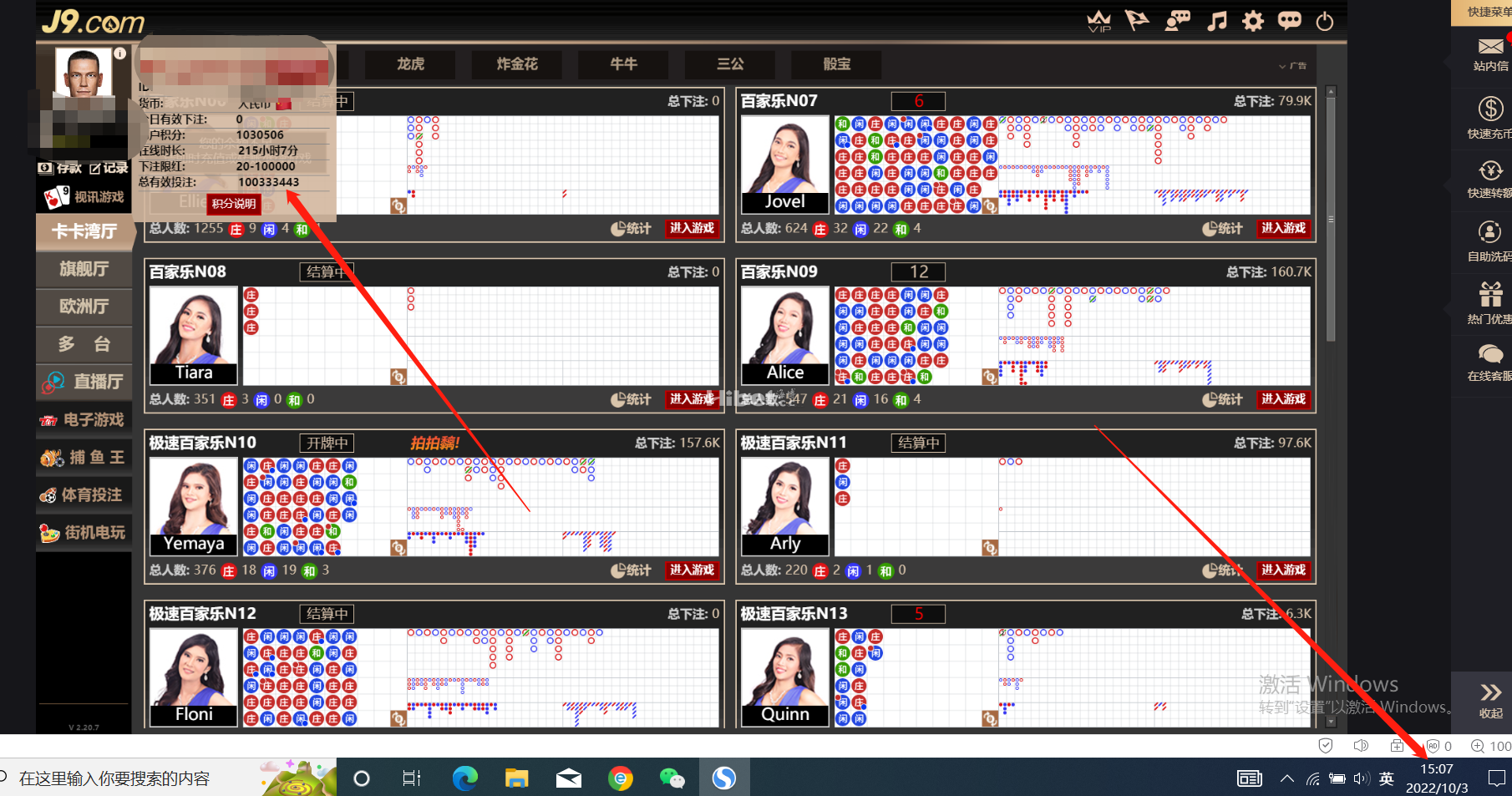Click the music note icon

click(1217, 21)
